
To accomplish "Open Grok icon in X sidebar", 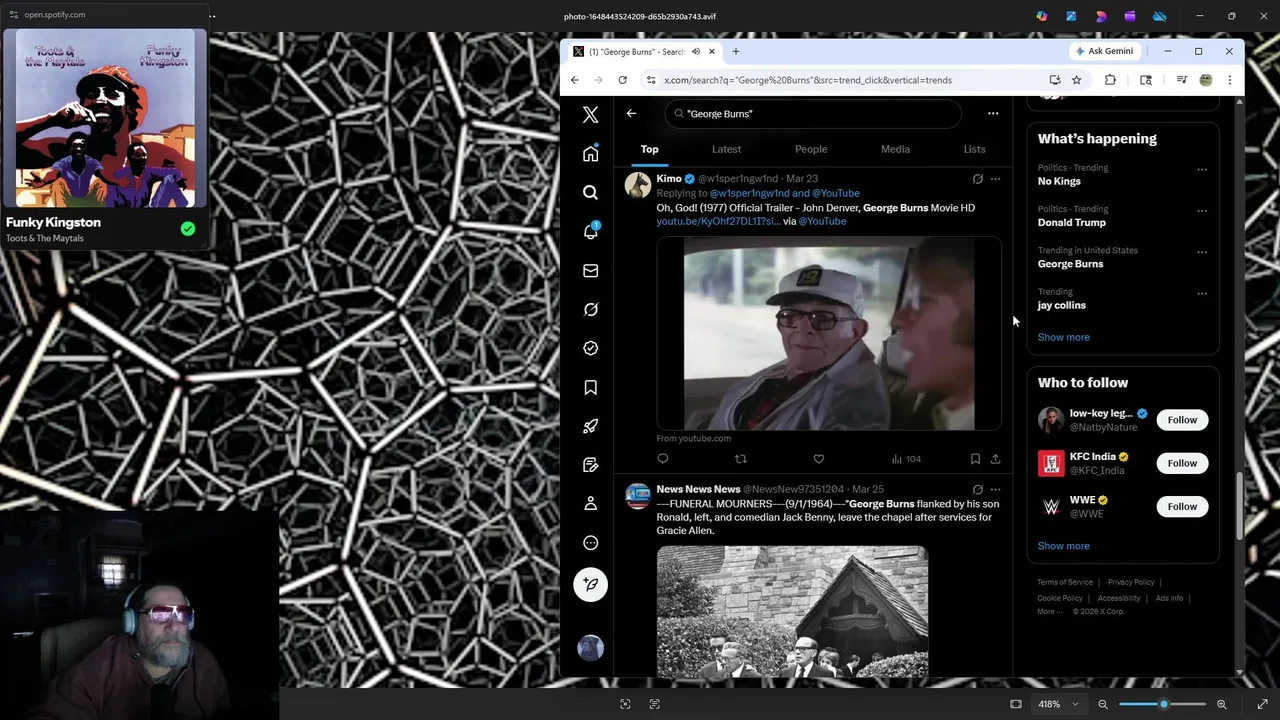I will [x=590, y=309].
